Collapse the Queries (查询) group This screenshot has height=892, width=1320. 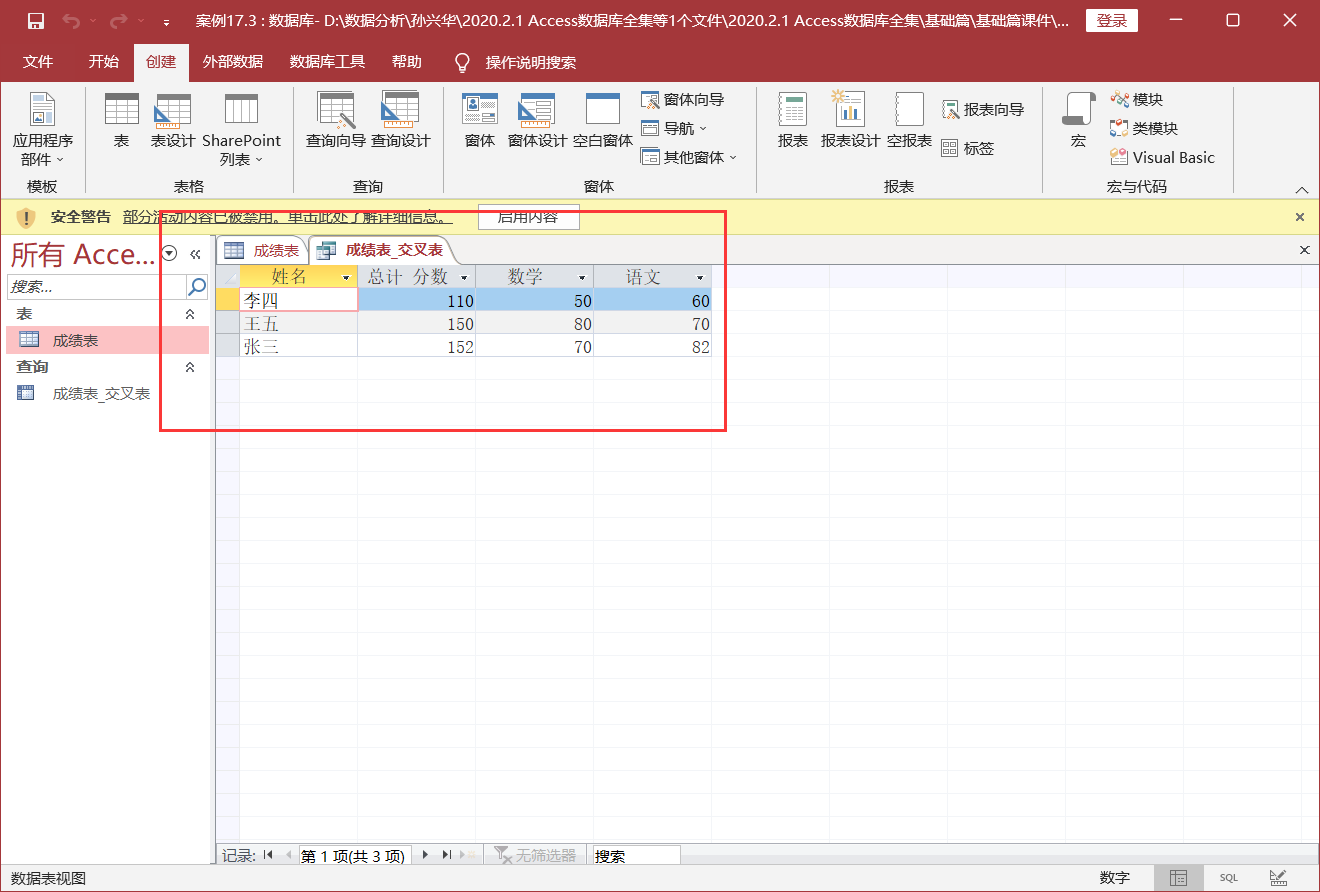tap(190, 367)
